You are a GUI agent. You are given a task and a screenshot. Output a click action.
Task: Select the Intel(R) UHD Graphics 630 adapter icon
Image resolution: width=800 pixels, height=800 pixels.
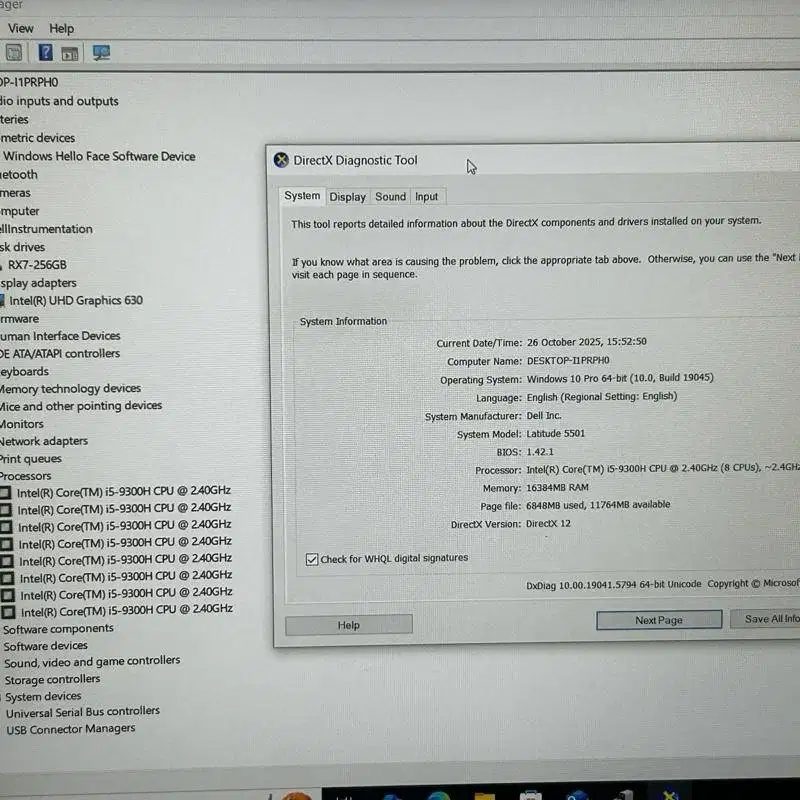(x=5, y=300)
